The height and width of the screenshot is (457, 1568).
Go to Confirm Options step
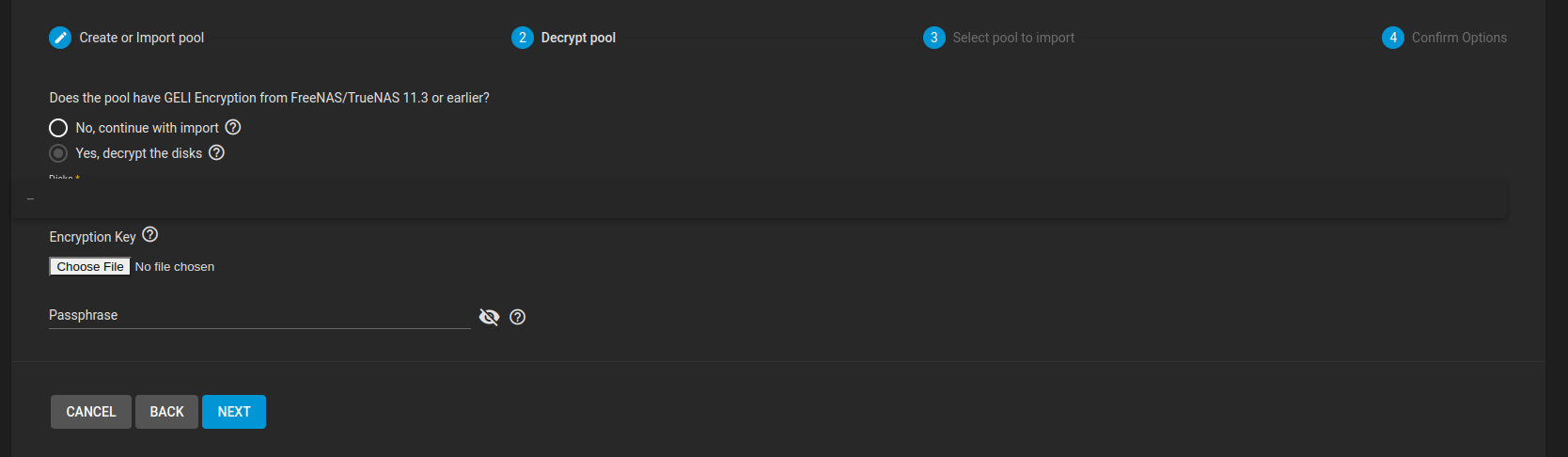tap(1459, 38)
